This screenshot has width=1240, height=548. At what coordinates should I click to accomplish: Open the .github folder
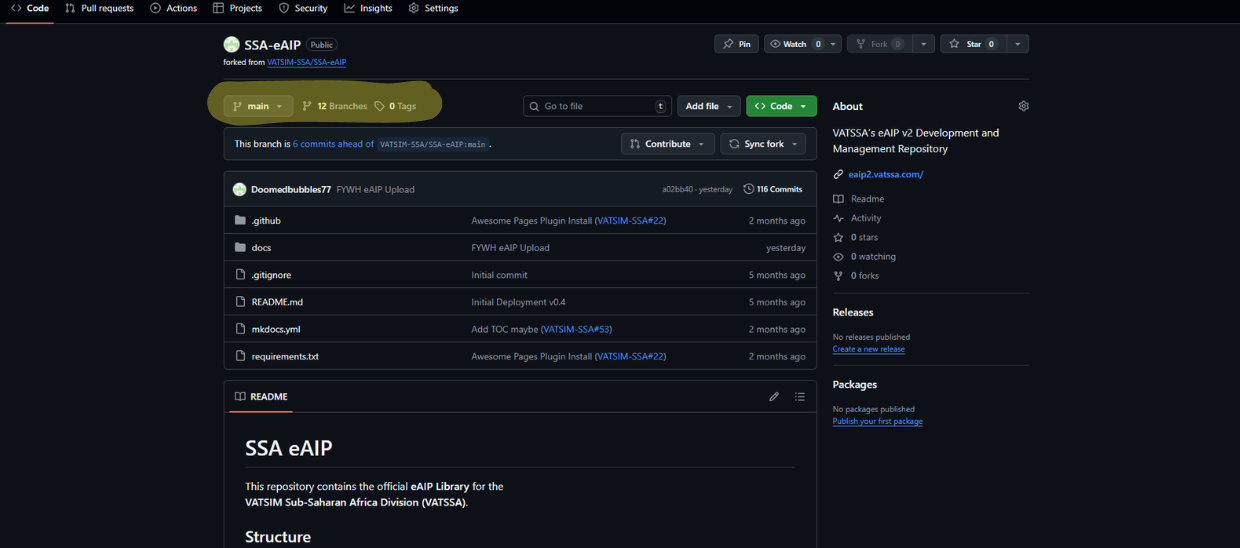coord(266,220)
